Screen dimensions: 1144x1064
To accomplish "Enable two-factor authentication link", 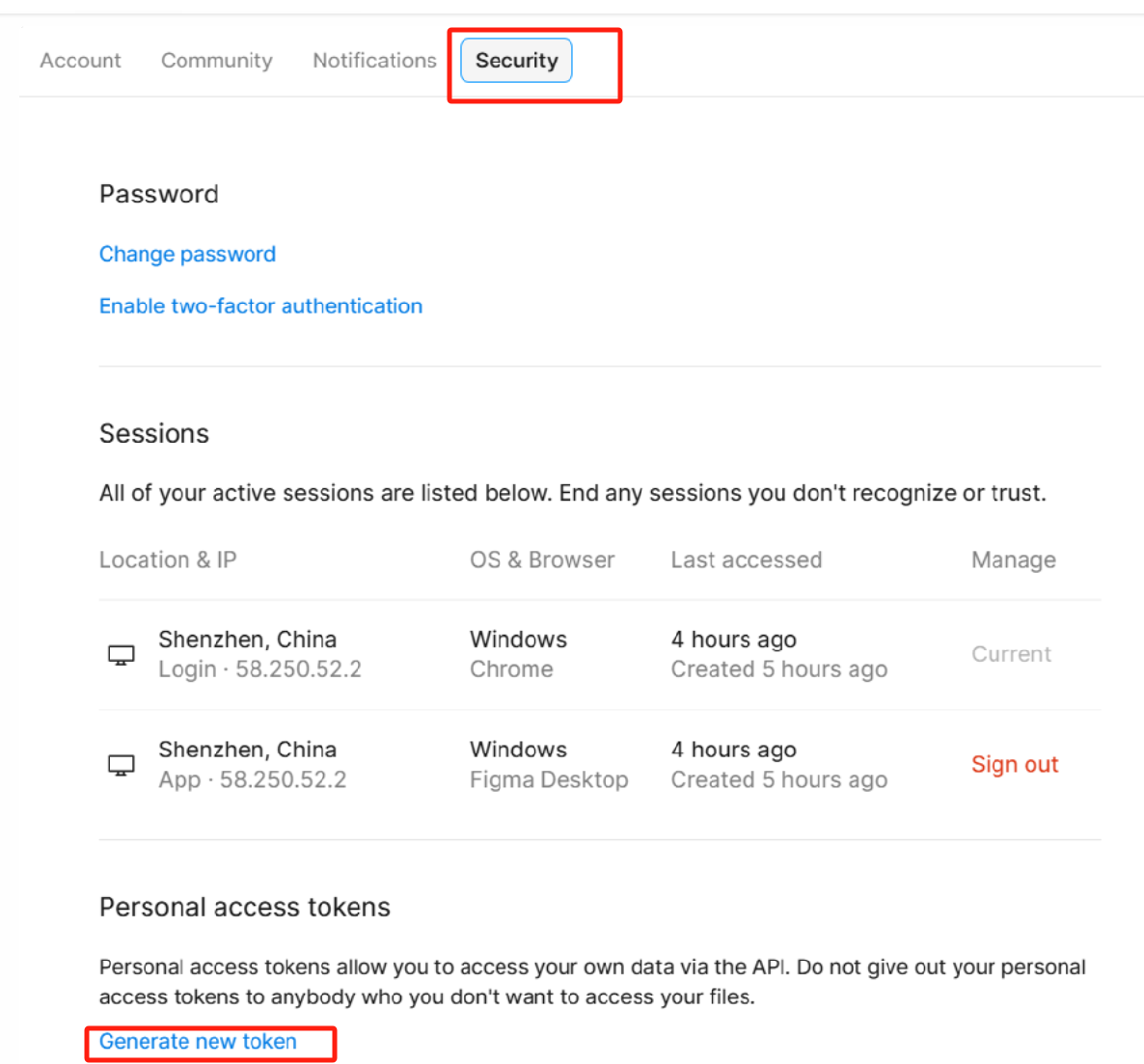I will coord(260,306).
